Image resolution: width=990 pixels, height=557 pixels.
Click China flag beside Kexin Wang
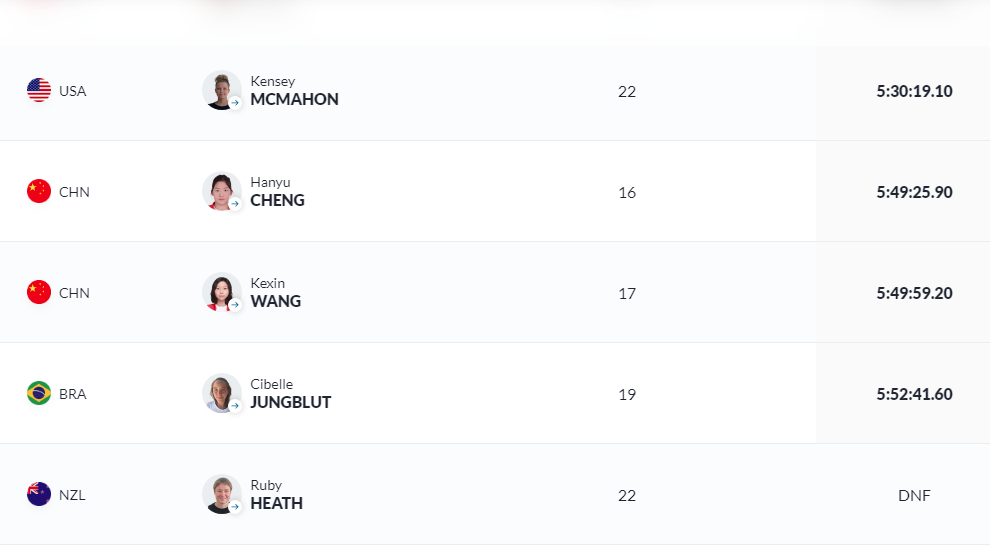coord(39,292)
